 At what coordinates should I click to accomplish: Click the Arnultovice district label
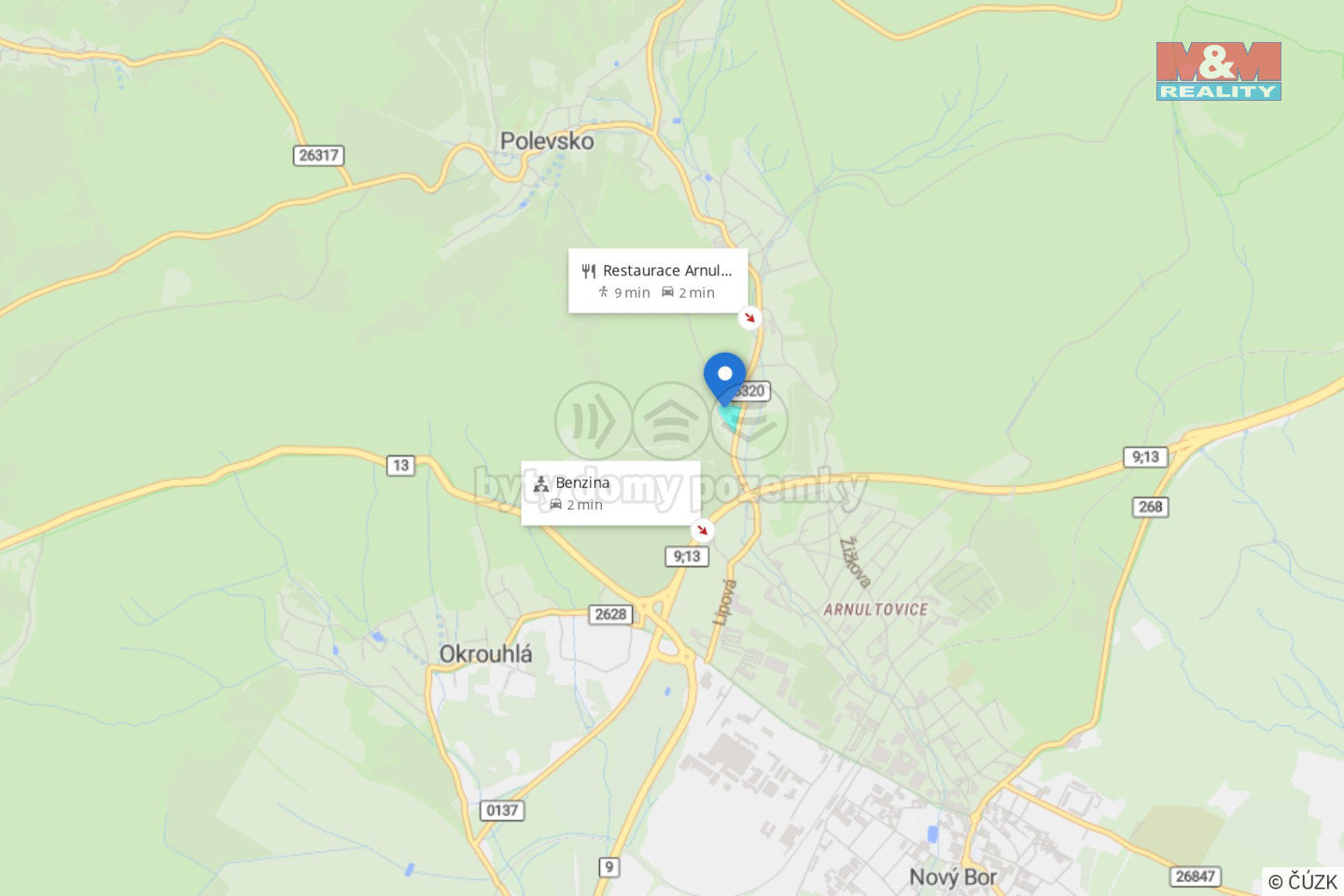[x=875, y=609]
